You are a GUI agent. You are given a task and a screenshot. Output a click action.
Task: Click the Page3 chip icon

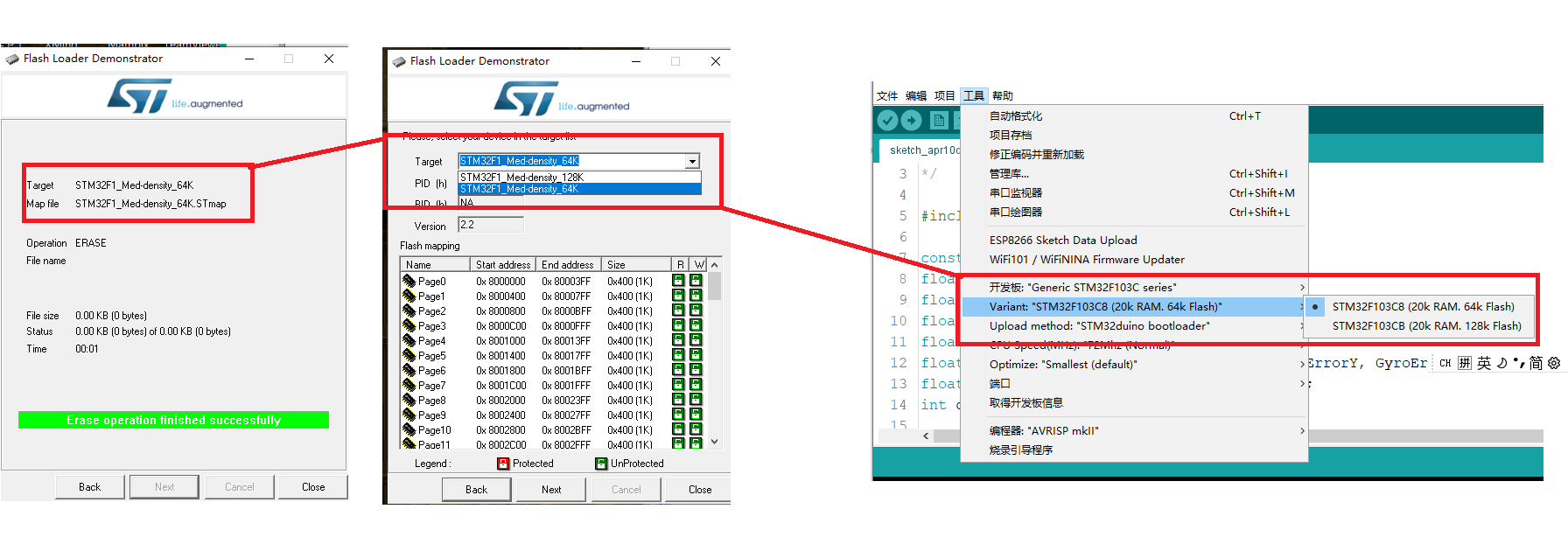409,325
